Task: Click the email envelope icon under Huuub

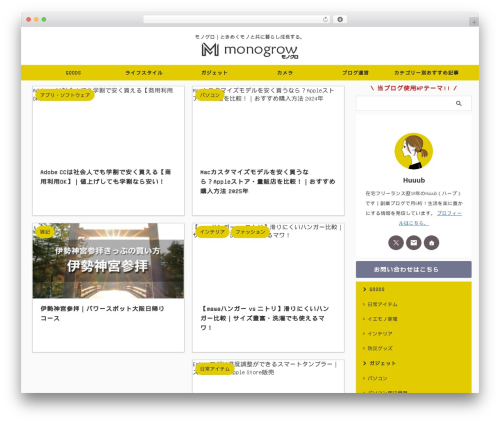Action: (x=414, y=243)
